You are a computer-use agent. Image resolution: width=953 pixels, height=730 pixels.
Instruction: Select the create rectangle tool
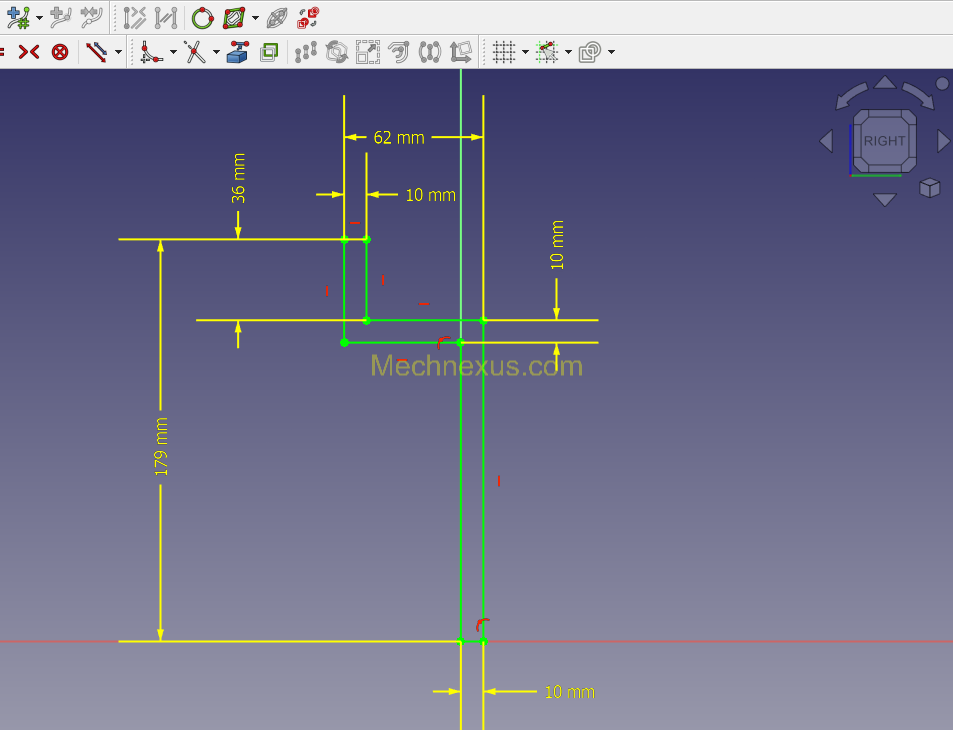pos(234,17)
